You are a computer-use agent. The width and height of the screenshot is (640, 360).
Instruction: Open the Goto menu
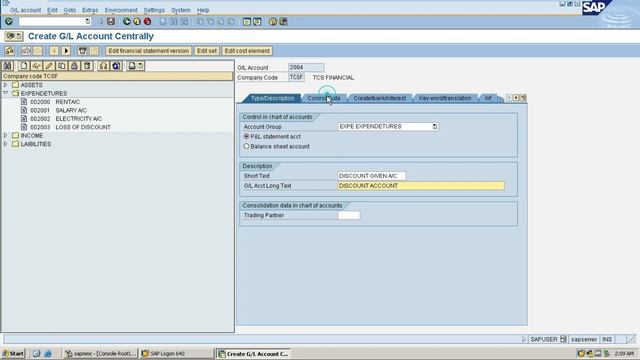tap(70, 10)
